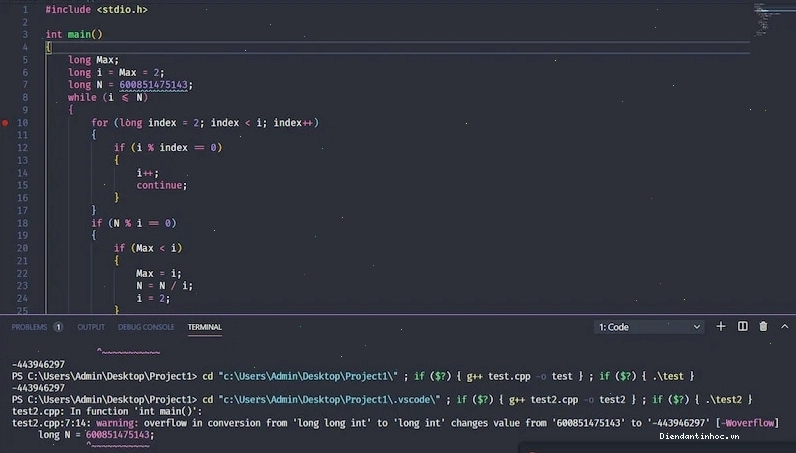The image size is (796, 453).
Task: Place cursor on the 'continue;' statement
Action: click(x=161, y=185)
